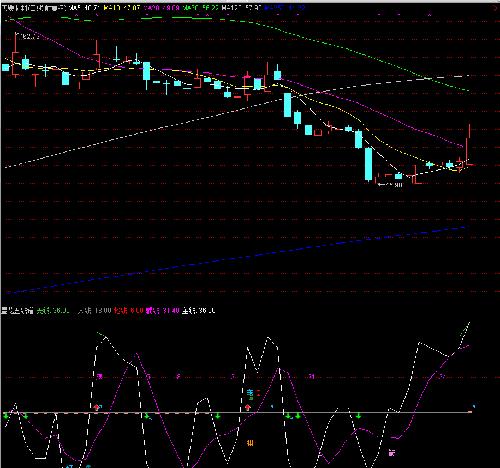Select the leftmost green down-arrow signal

point(6,416)
